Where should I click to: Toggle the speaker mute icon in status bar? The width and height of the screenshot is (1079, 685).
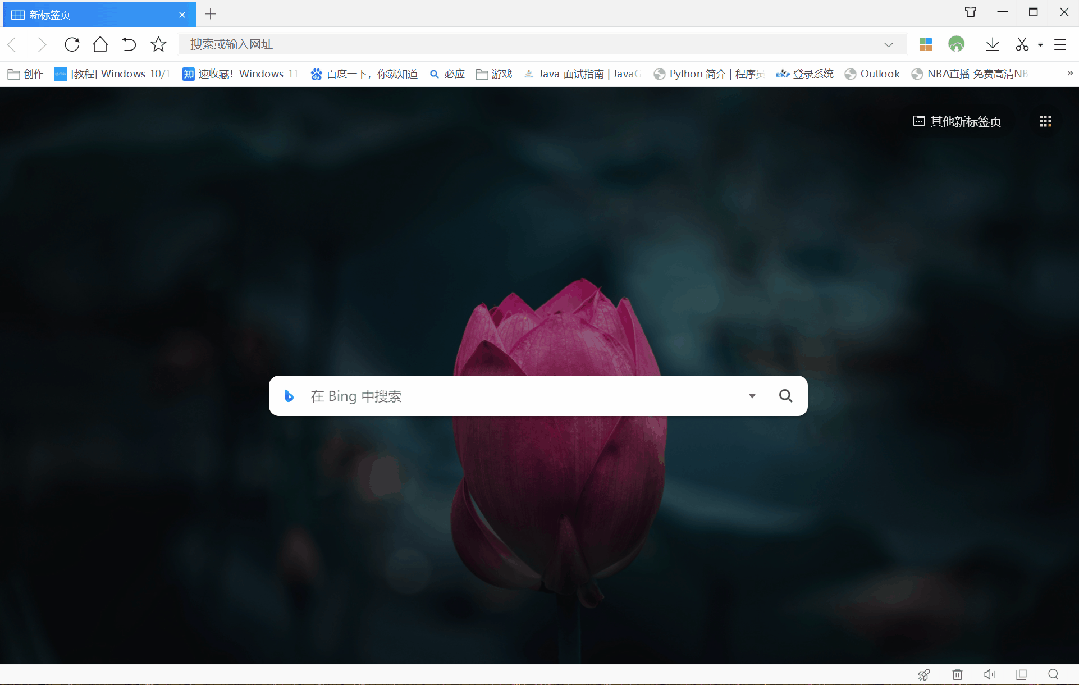[x=989, y=675]
